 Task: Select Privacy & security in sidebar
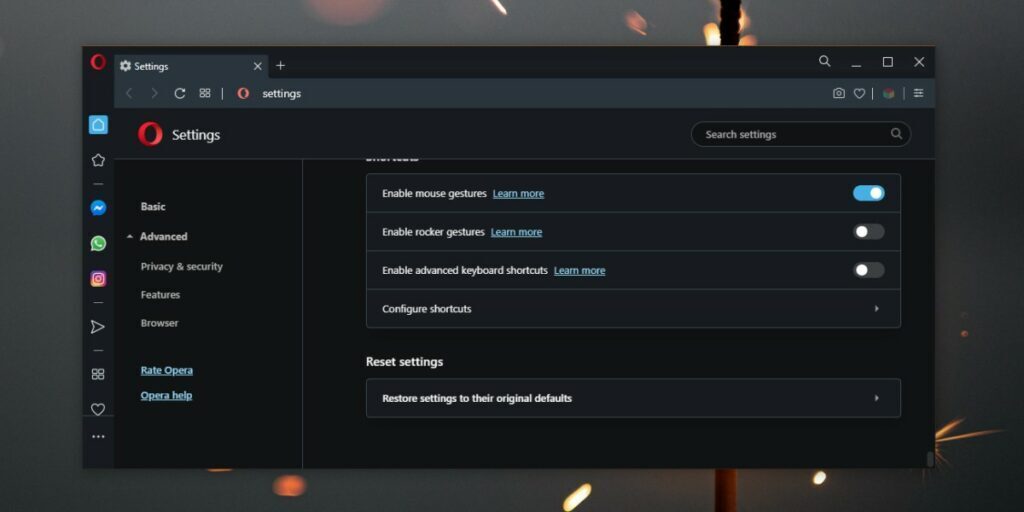[x=181, y=267]
